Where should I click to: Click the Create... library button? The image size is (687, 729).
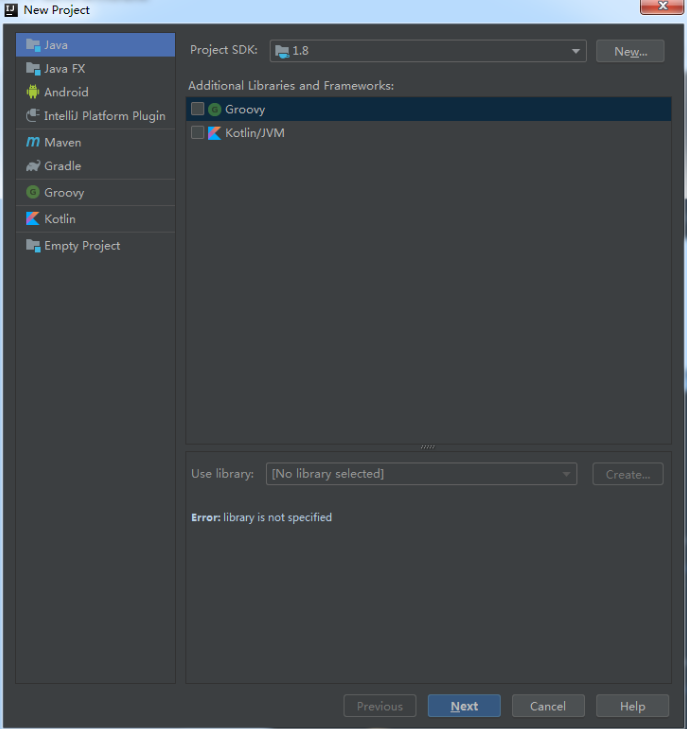[x=628, y=474]
